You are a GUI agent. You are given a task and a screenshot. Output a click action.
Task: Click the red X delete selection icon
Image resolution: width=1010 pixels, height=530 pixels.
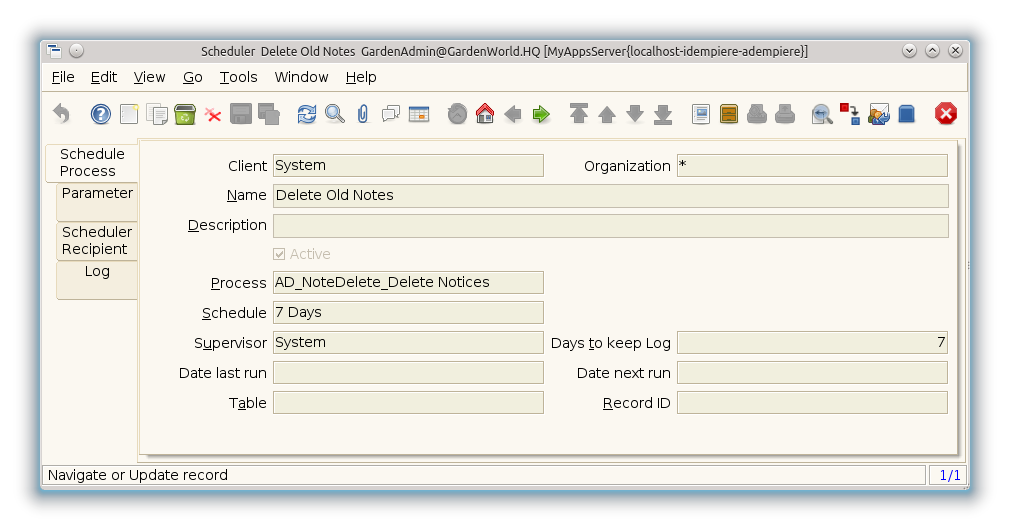pyautogui.click(x=213, y=115)
